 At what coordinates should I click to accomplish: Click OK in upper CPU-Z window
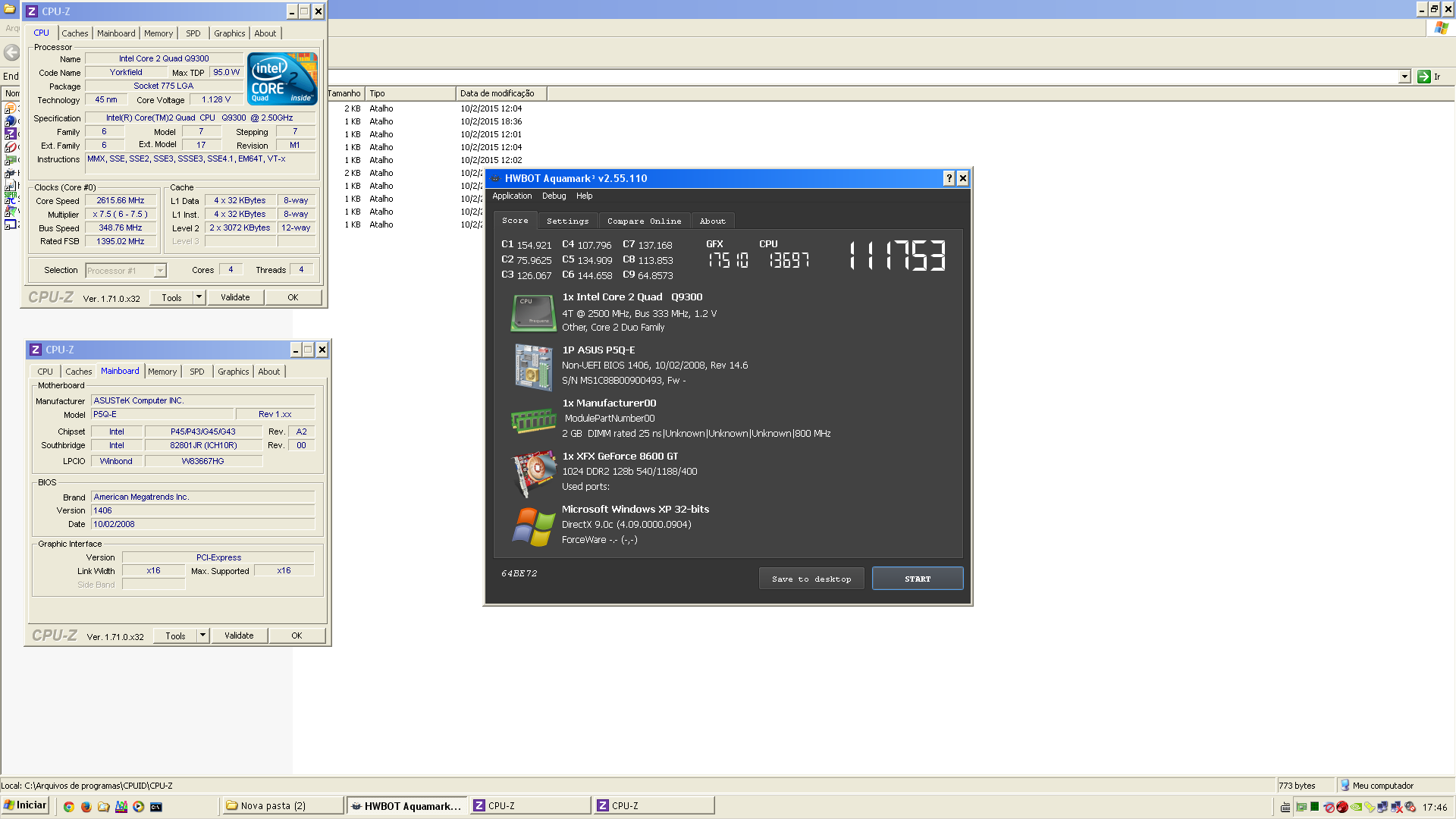pos(293,297)
